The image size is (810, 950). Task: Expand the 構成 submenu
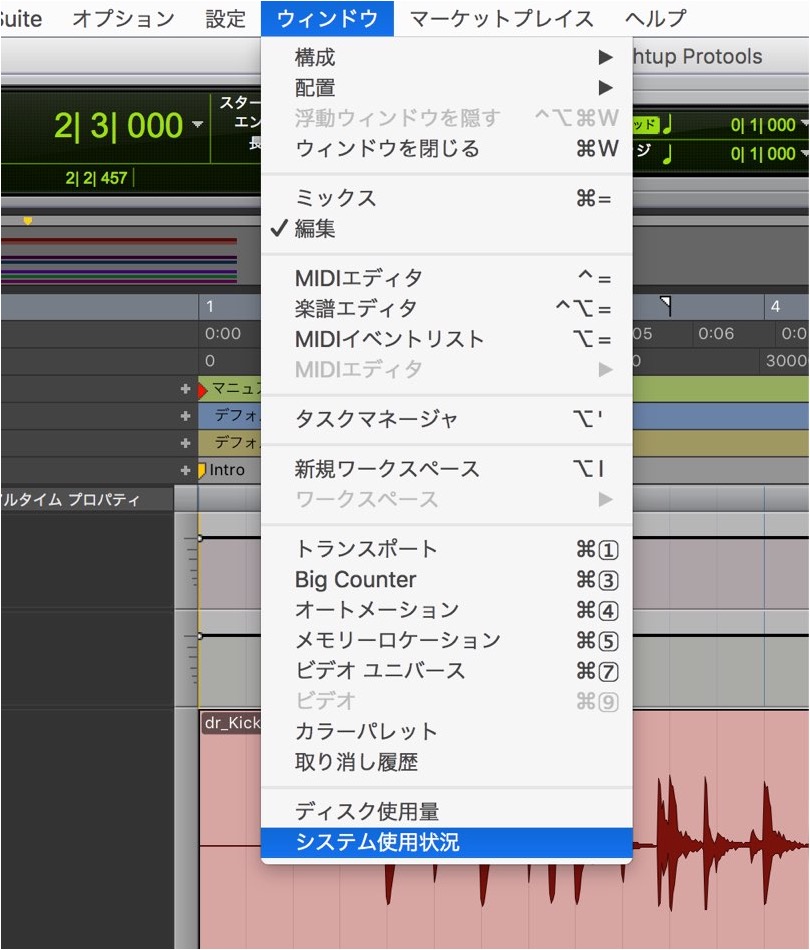pyautogui.click(x=446, y=58)
